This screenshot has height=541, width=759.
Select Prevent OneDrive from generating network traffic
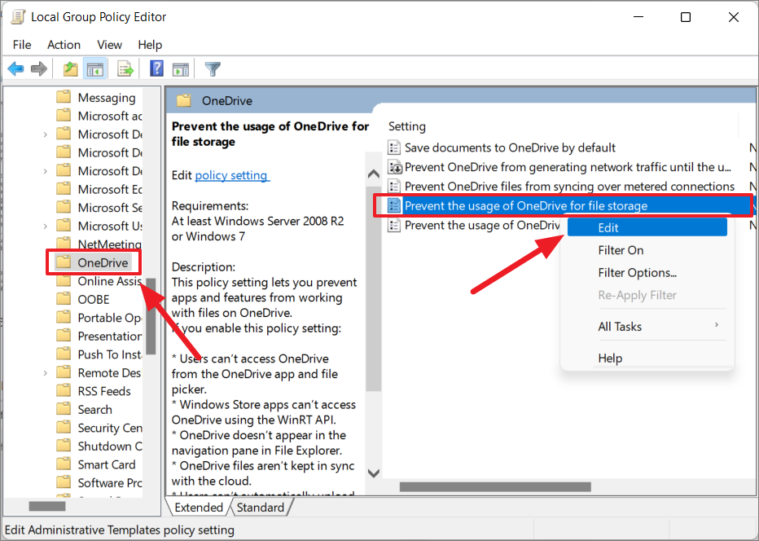click(568, 167)
